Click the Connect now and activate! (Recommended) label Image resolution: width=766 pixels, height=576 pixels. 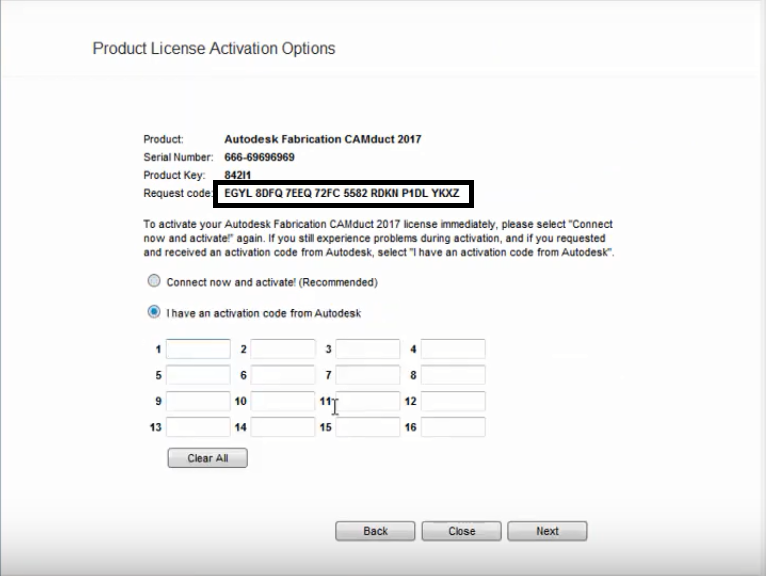coord(272,282)
